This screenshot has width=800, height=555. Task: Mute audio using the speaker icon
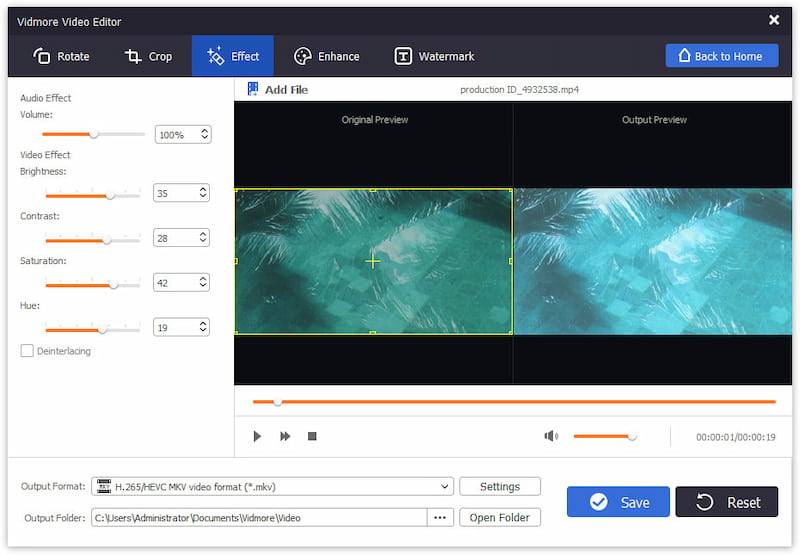tap(550, 436)
